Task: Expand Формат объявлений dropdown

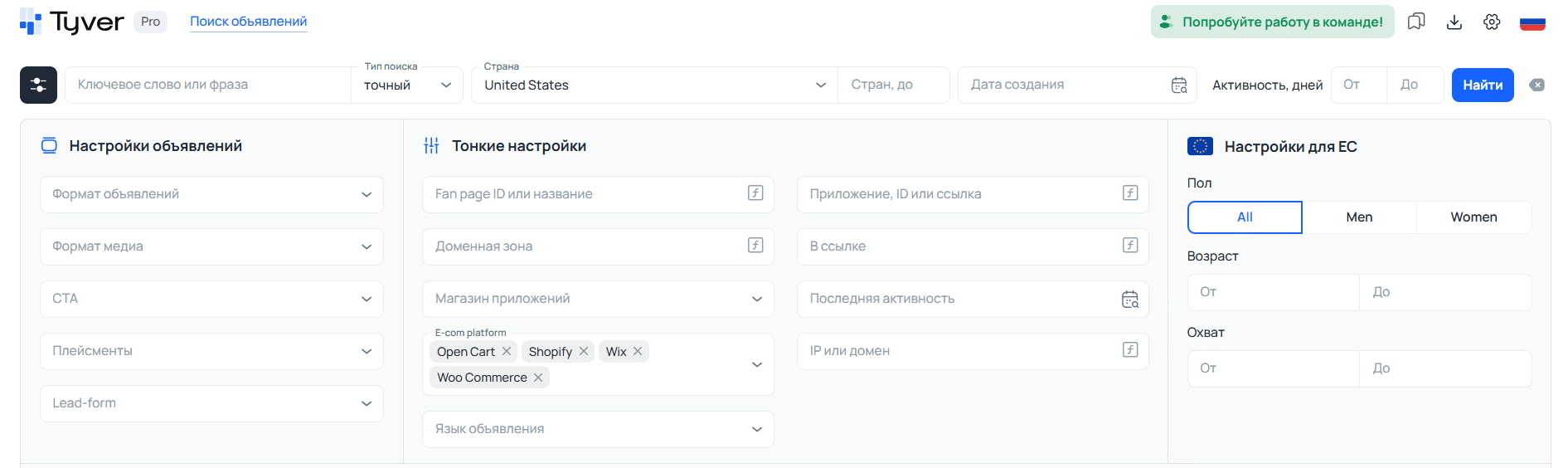Action: click(211, 194)
